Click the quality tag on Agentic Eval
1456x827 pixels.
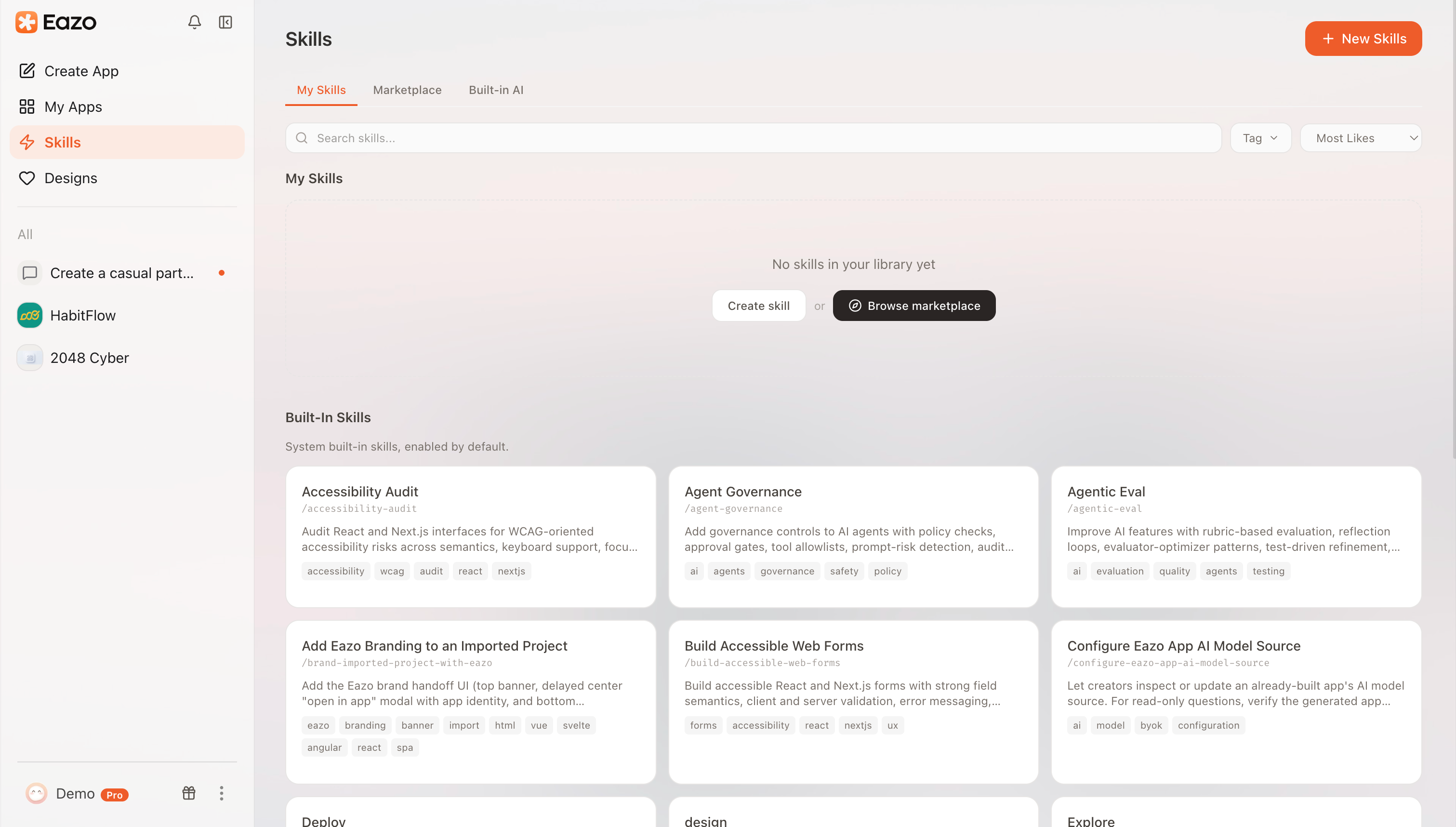coord(1175,571)
